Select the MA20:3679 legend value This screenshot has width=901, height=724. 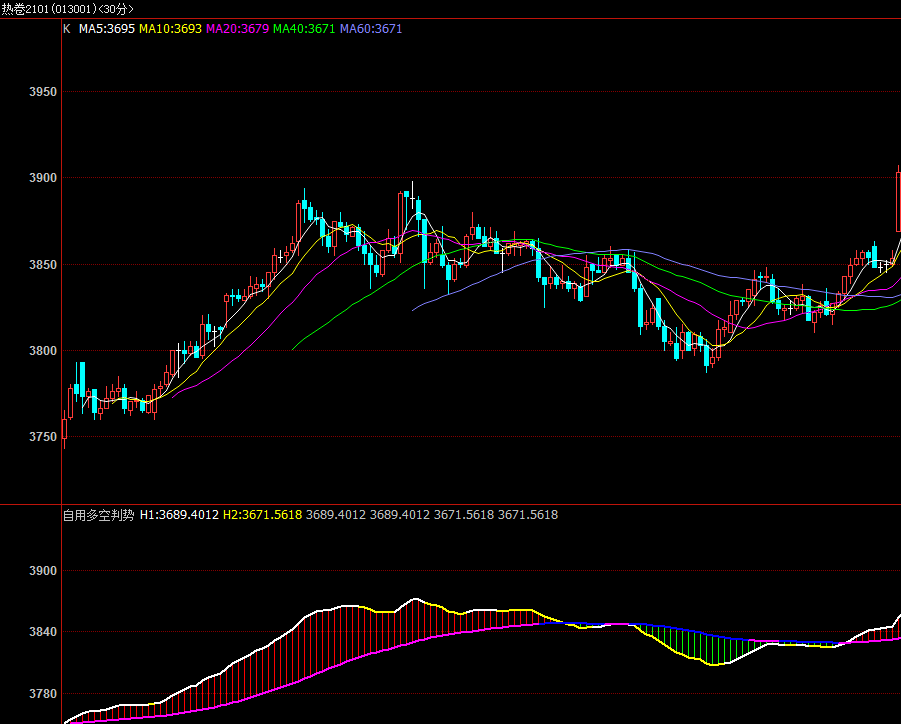(x=237, y=29)
